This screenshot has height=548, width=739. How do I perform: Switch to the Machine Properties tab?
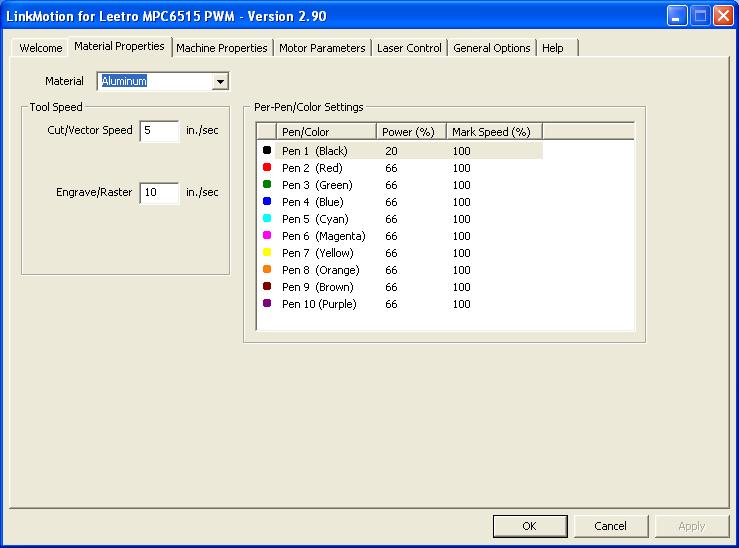pyautogui.click(x=221, y=48)
